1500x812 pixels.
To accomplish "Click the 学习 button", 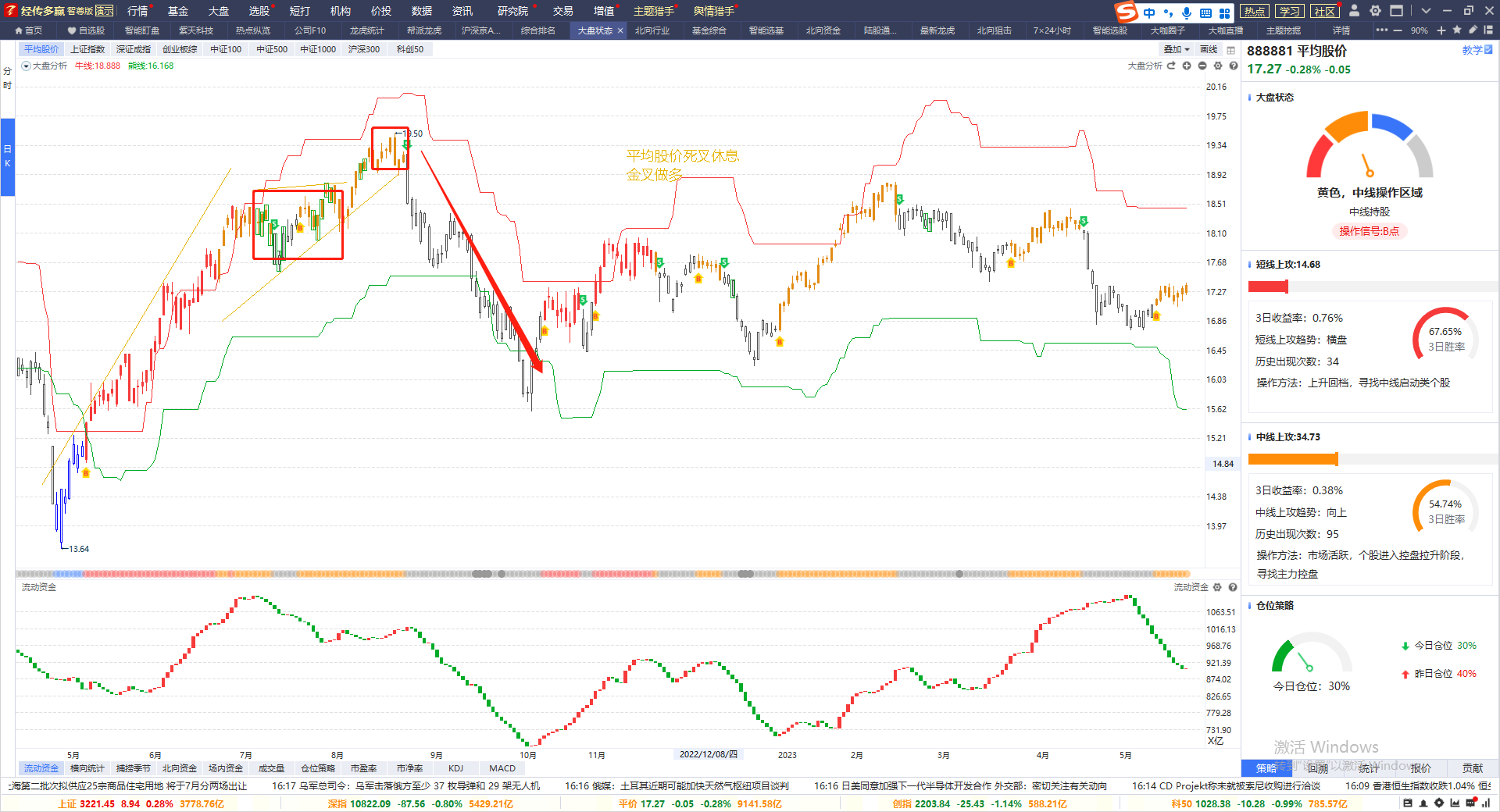I will [x=1290, y=11].
